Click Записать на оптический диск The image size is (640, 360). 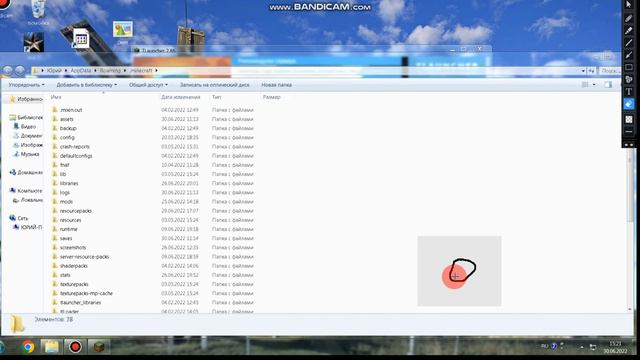tap(215, 85)
